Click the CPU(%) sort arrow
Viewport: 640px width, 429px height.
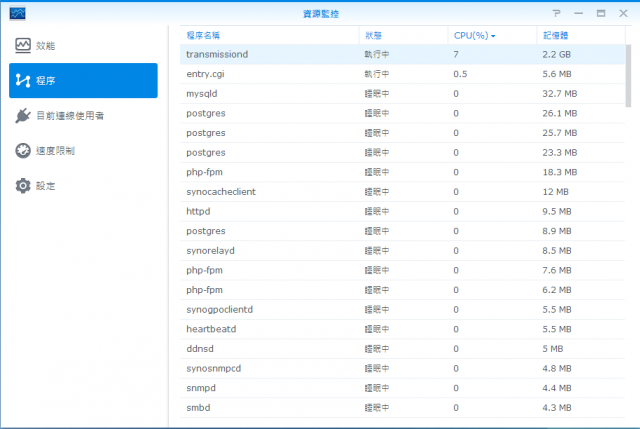point(493,36)
